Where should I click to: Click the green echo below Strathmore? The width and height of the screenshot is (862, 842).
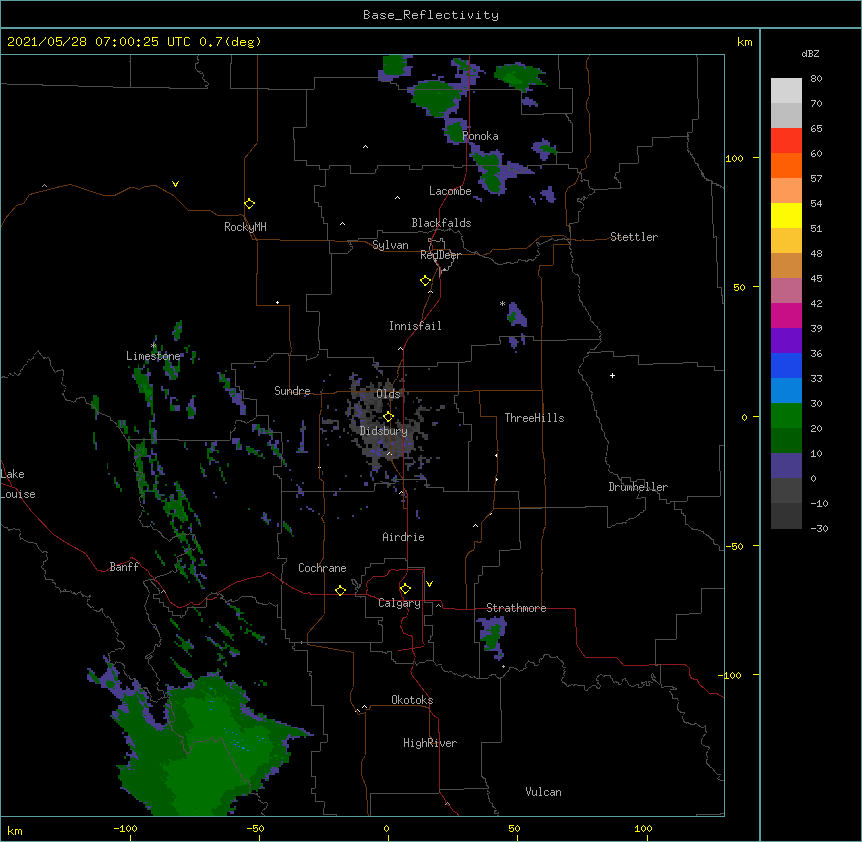coord(491,636)
